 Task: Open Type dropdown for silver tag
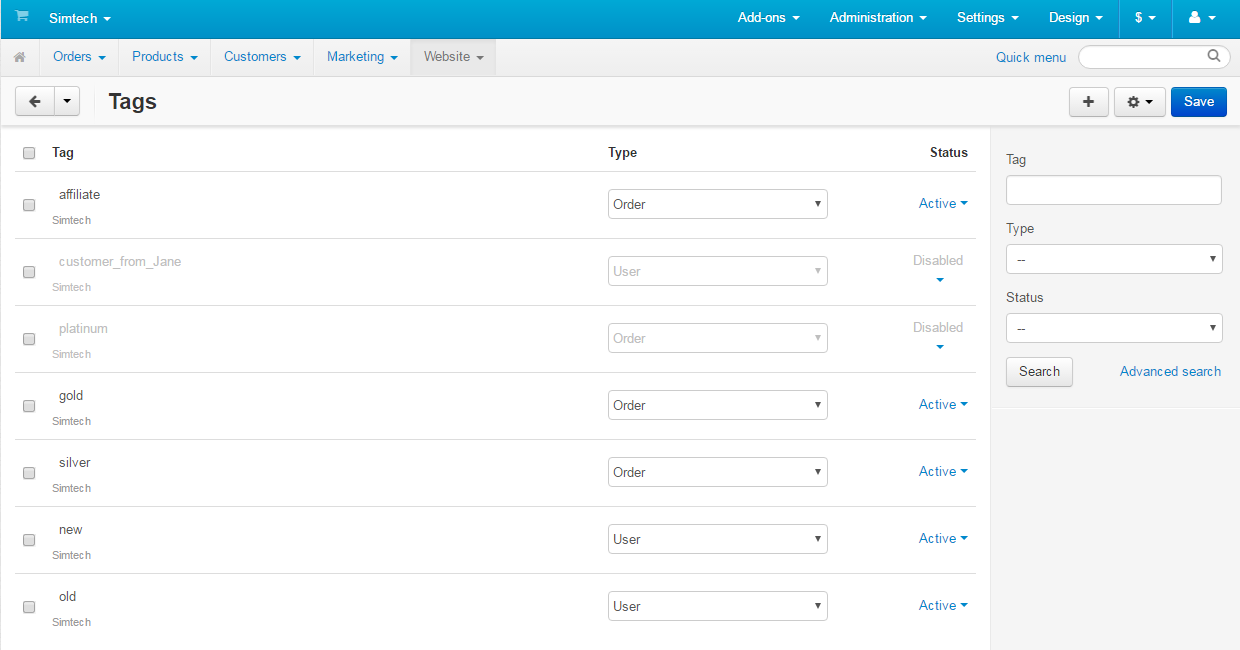[x=718, y=472]
